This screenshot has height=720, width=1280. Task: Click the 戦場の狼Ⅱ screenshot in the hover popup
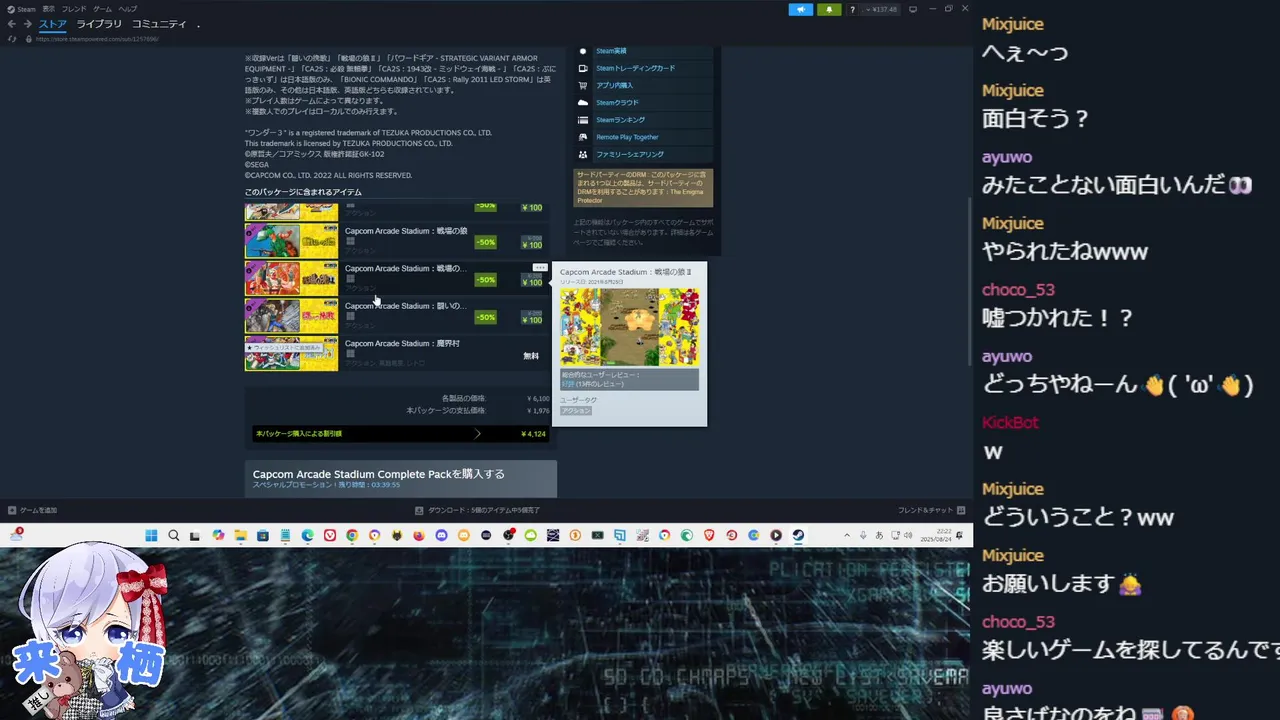tap(630, 327)
